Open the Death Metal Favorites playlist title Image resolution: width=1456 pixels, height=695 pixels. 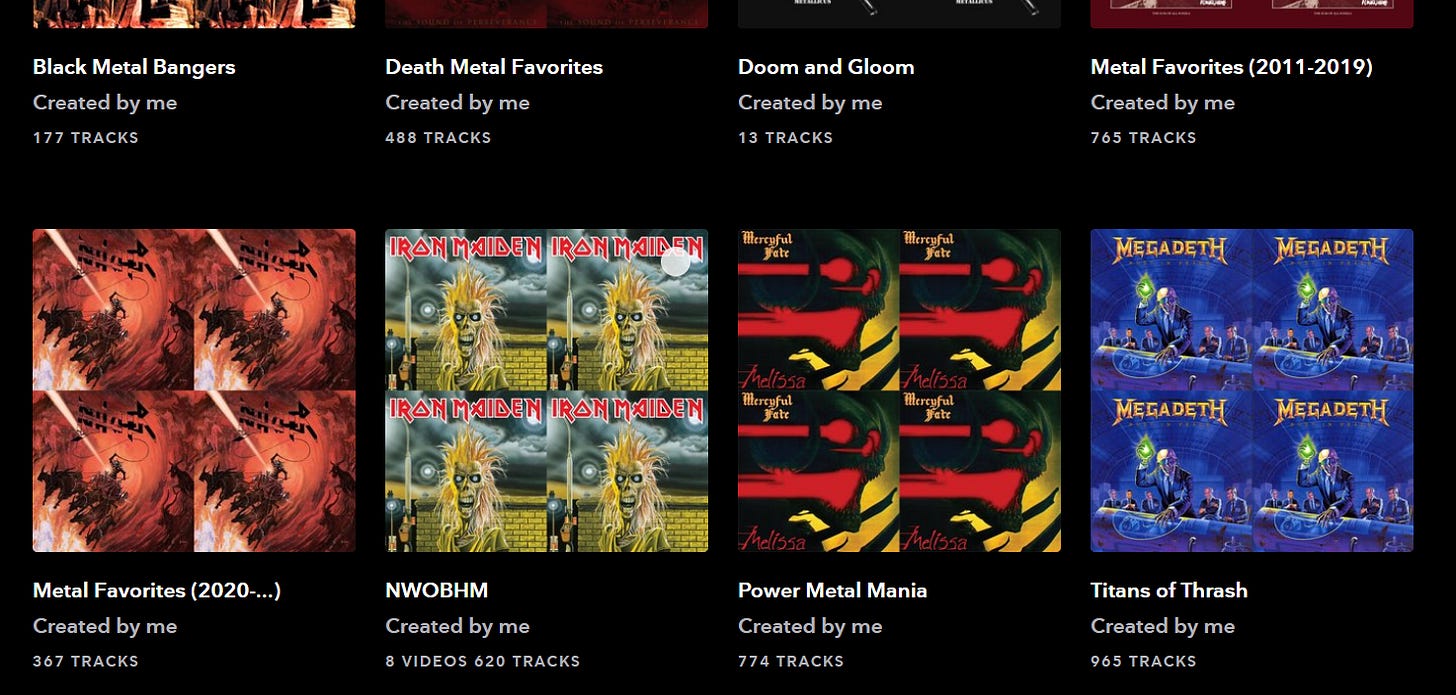click(x=494, y=67)
